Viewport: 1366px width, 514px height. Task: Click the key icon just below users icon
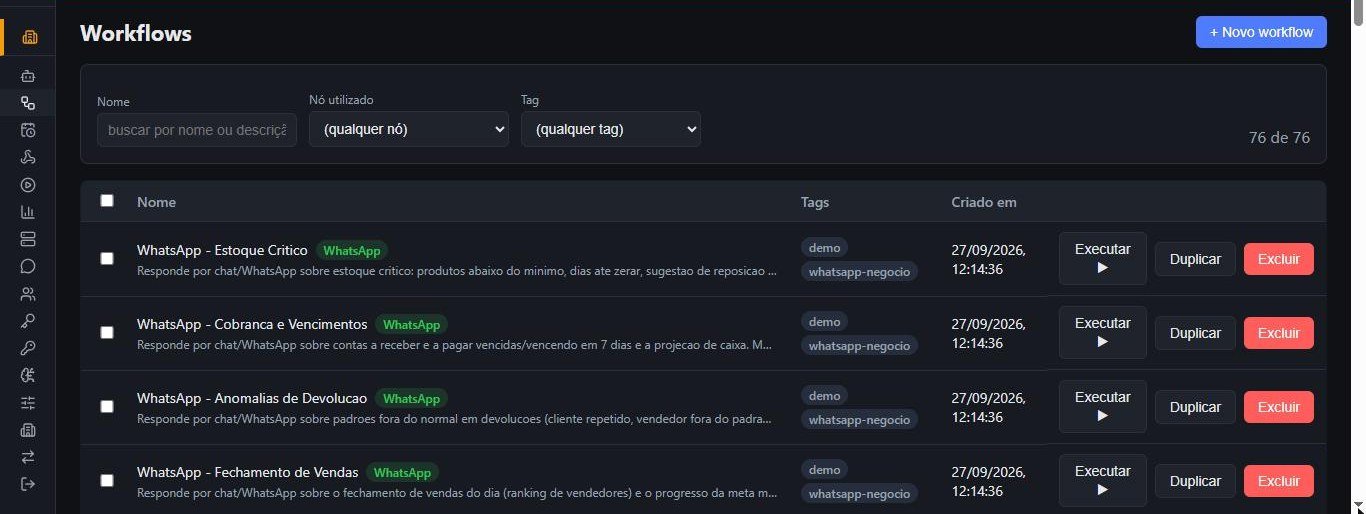(28, 321)
